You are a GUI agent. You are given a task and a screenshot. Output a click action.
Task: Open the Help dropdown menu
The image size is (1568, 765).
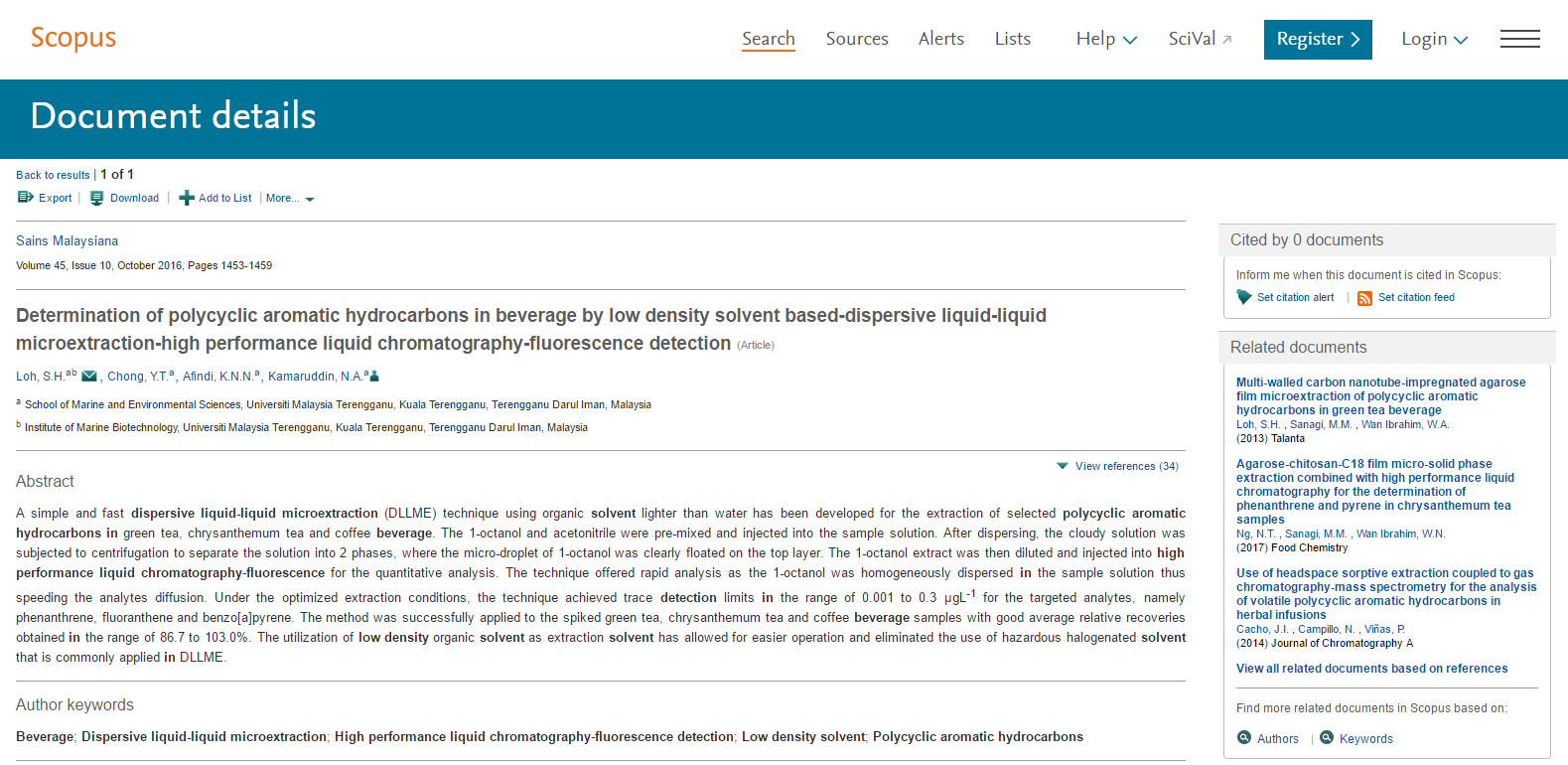tap(1106, 39)
